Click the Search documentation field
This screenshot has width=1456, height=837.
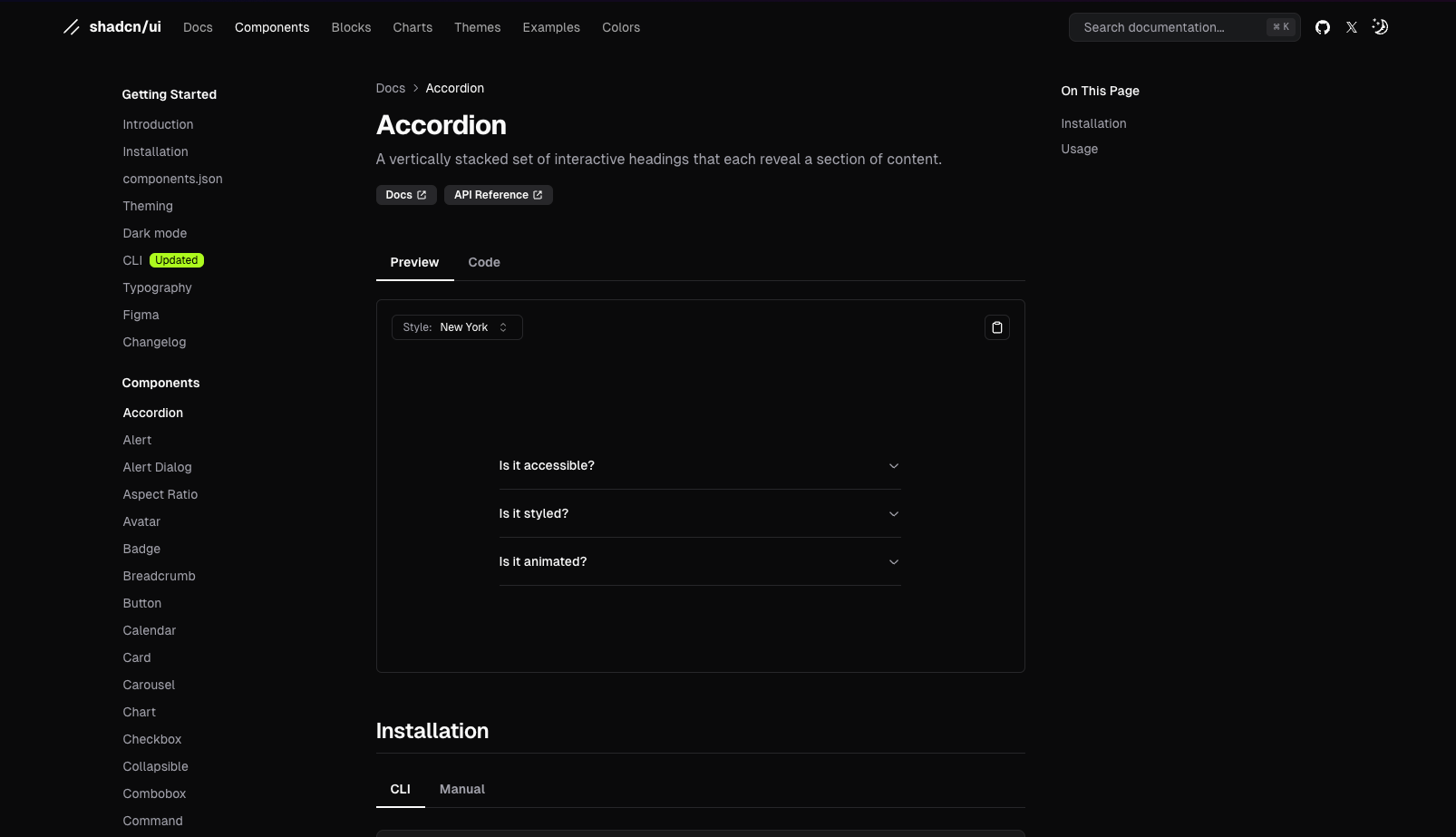1184,27
